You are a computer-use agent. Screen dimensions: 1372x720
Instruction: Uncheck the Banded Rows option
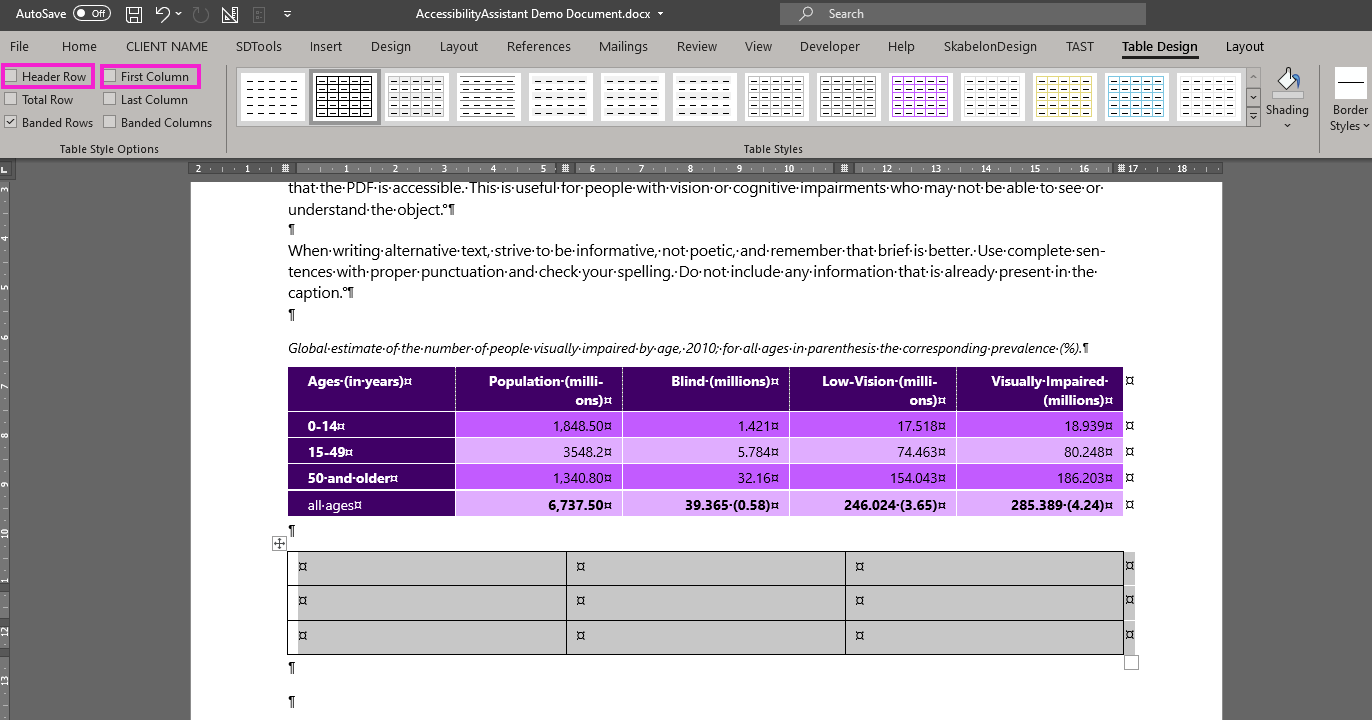pos(10,122)
